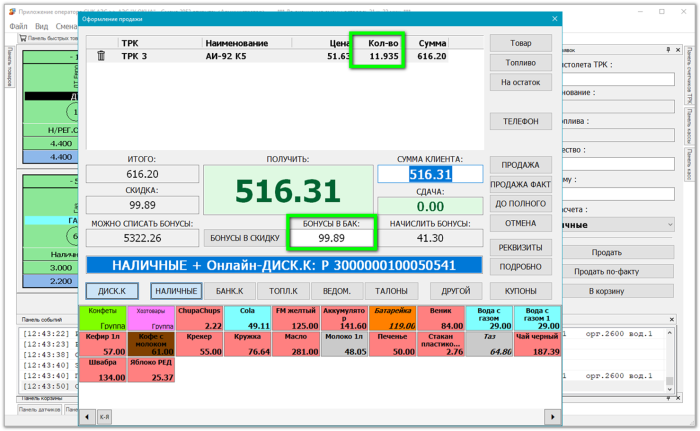Viewport: 700px width, 431px height.
Task: Click the Товар button
Action: [521, 43]
